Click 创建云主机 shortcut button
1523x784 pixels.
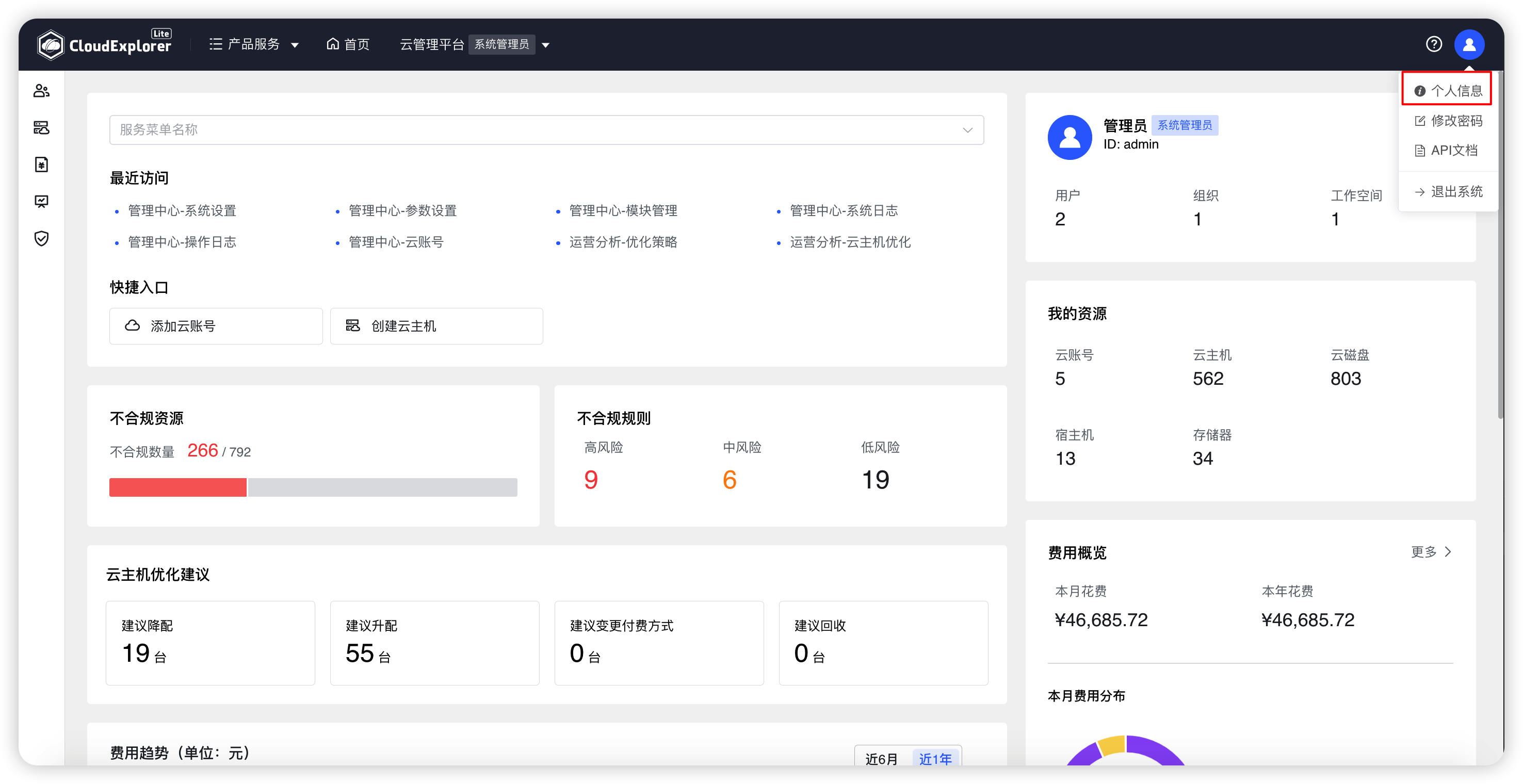[436, 326]
